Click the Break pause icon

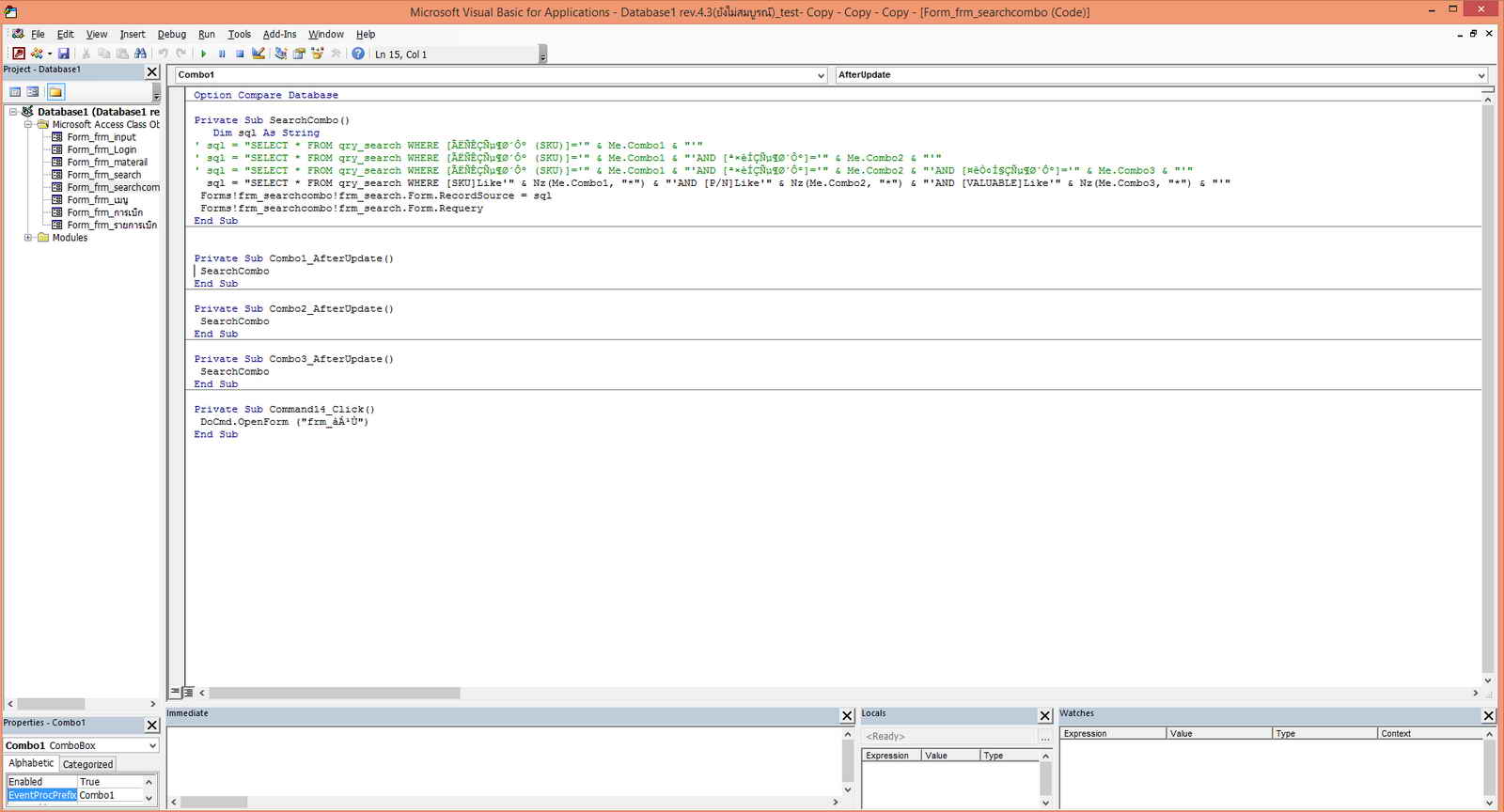222,54
